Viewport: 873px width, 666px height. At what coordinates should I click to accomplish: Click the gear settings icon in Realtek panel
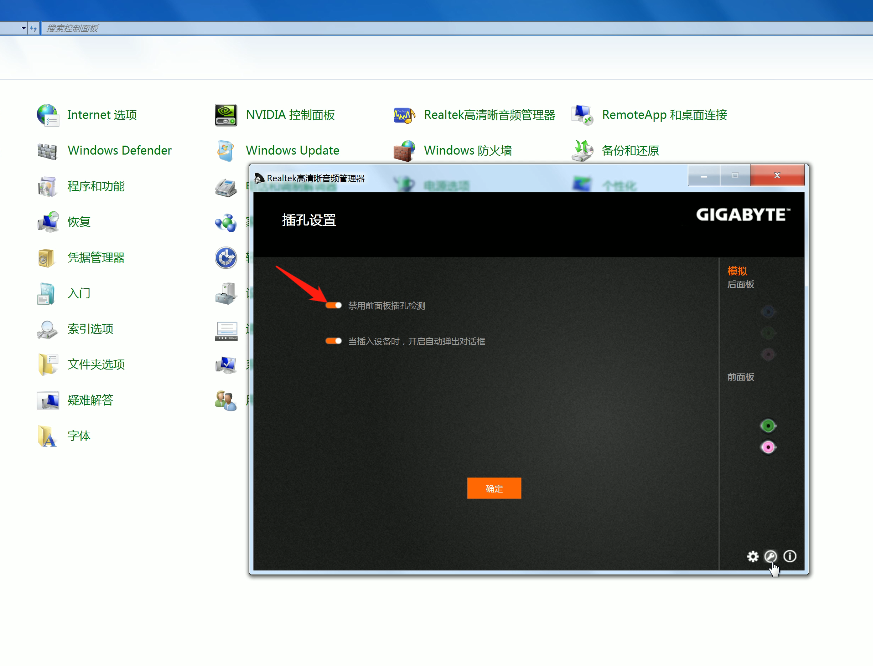pyautogui.click(x=753, y=556)
